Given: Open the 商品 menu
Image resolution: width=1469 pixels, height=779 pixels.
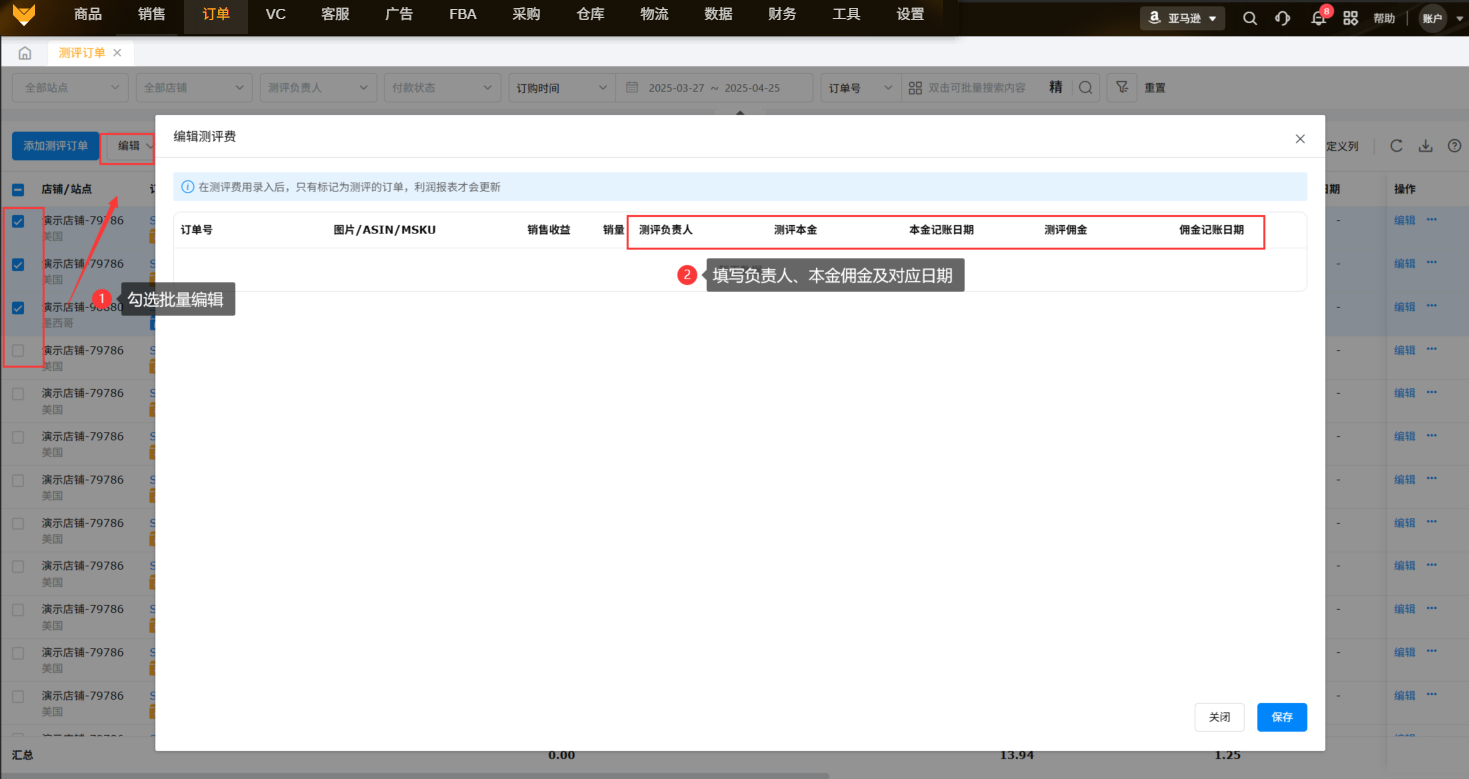Looking at the screenshot, I should [x=88, y=14].
